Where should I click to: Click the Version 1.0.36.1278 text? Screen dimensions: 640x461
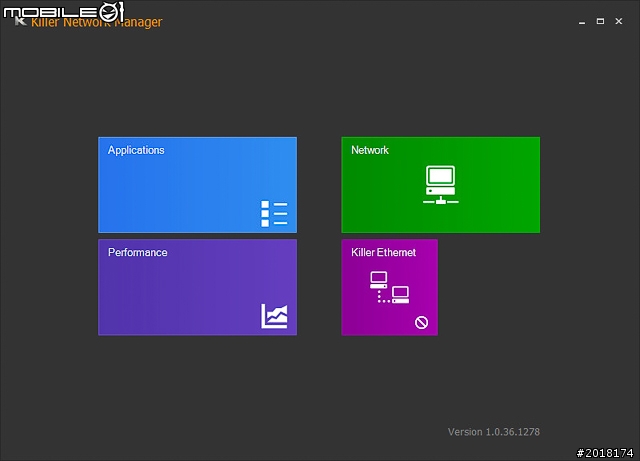[494, 432]
